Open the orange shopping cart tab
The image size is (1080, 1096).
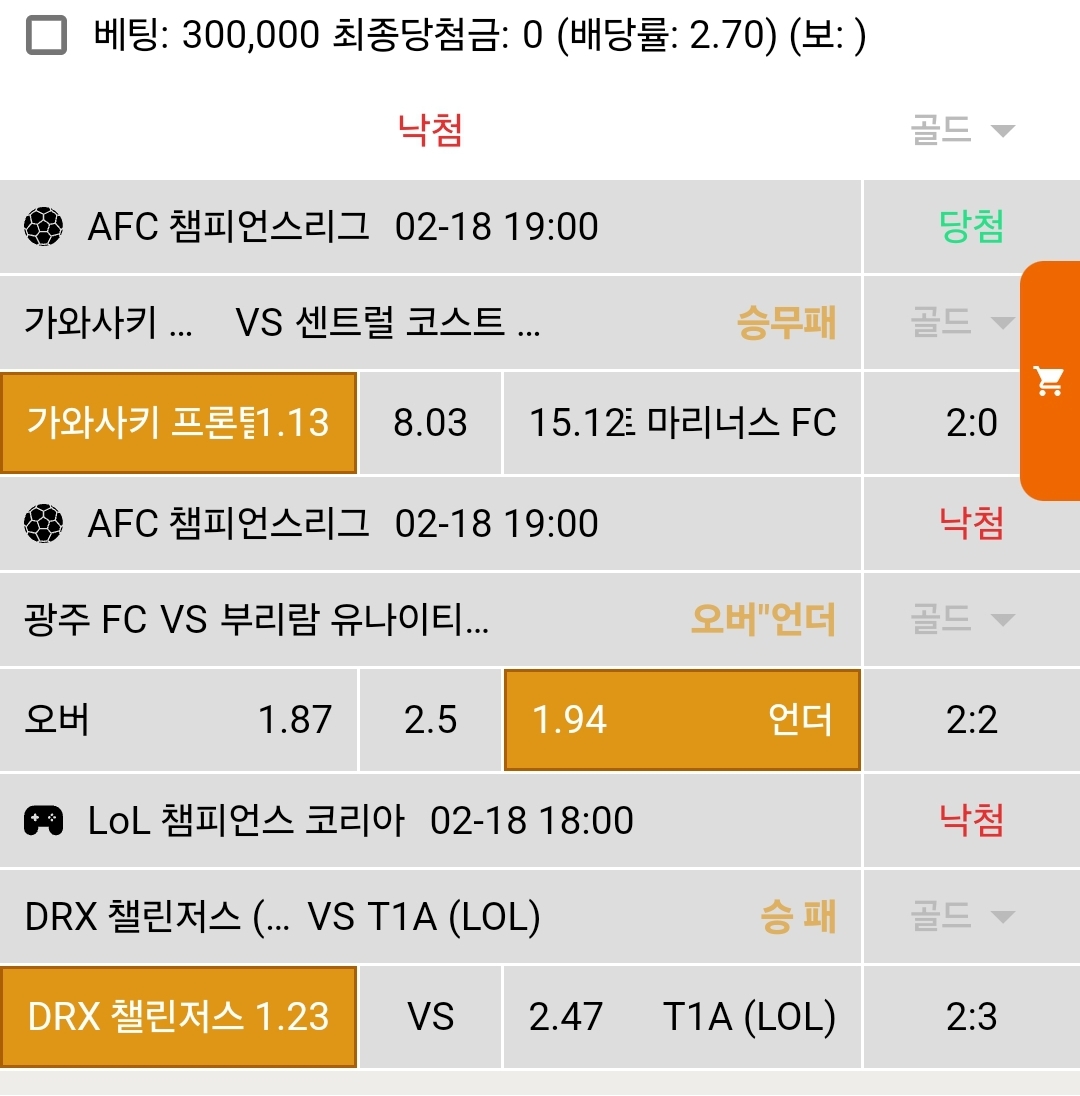click(1049, 381)
